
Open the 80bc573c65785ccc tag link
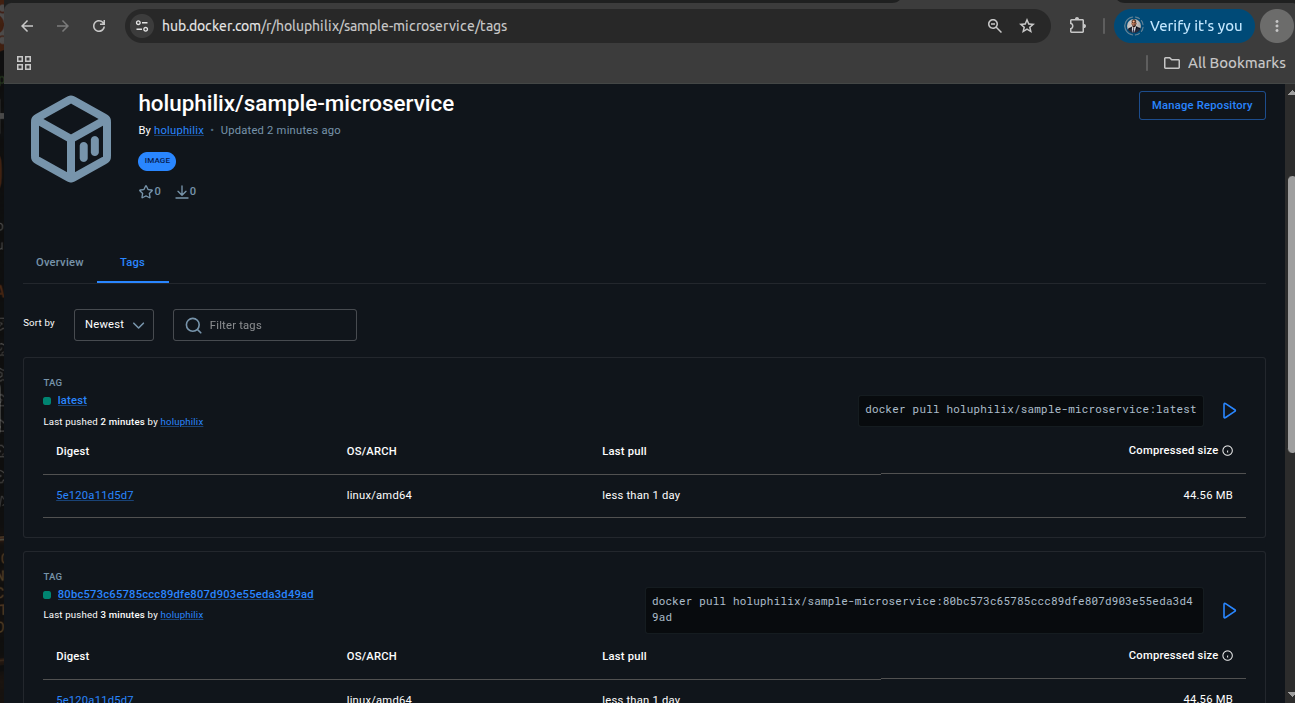185,594
